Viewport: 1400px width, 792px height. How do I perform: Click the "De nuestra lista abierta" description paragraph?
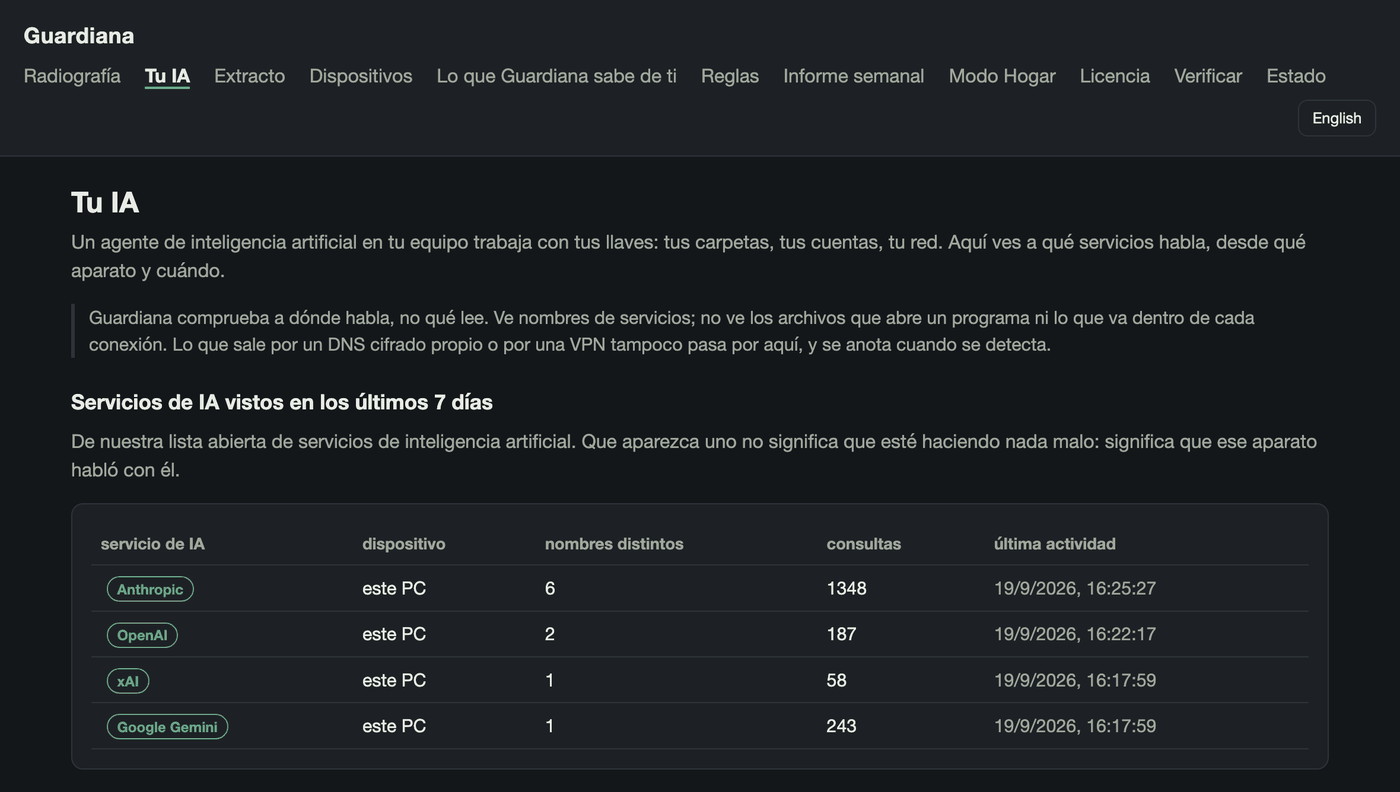pos(694,455)
